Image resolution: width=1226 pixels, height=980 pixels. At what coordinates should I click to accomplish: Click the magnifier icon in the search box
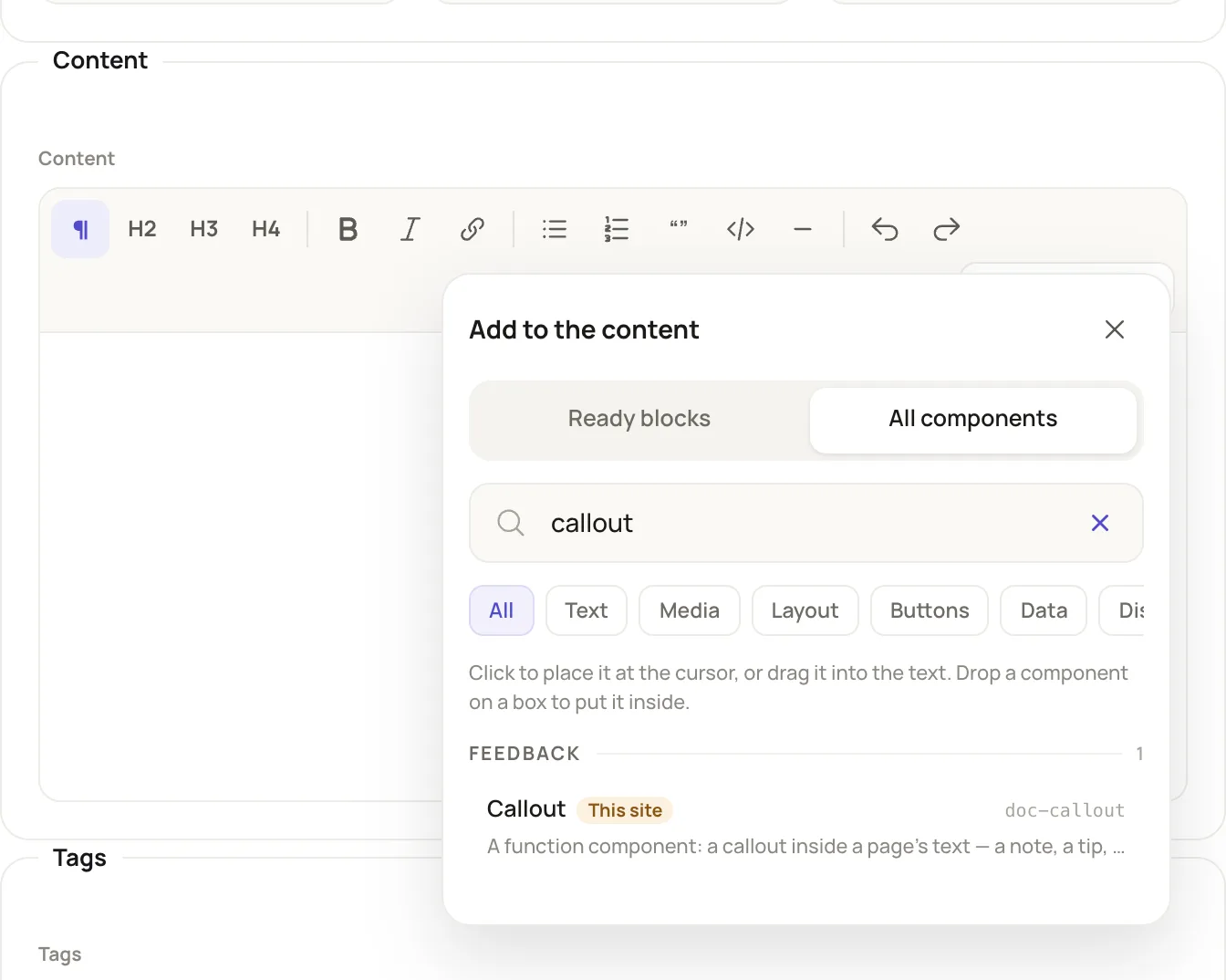pyautogui.click(x=511, y=523)
